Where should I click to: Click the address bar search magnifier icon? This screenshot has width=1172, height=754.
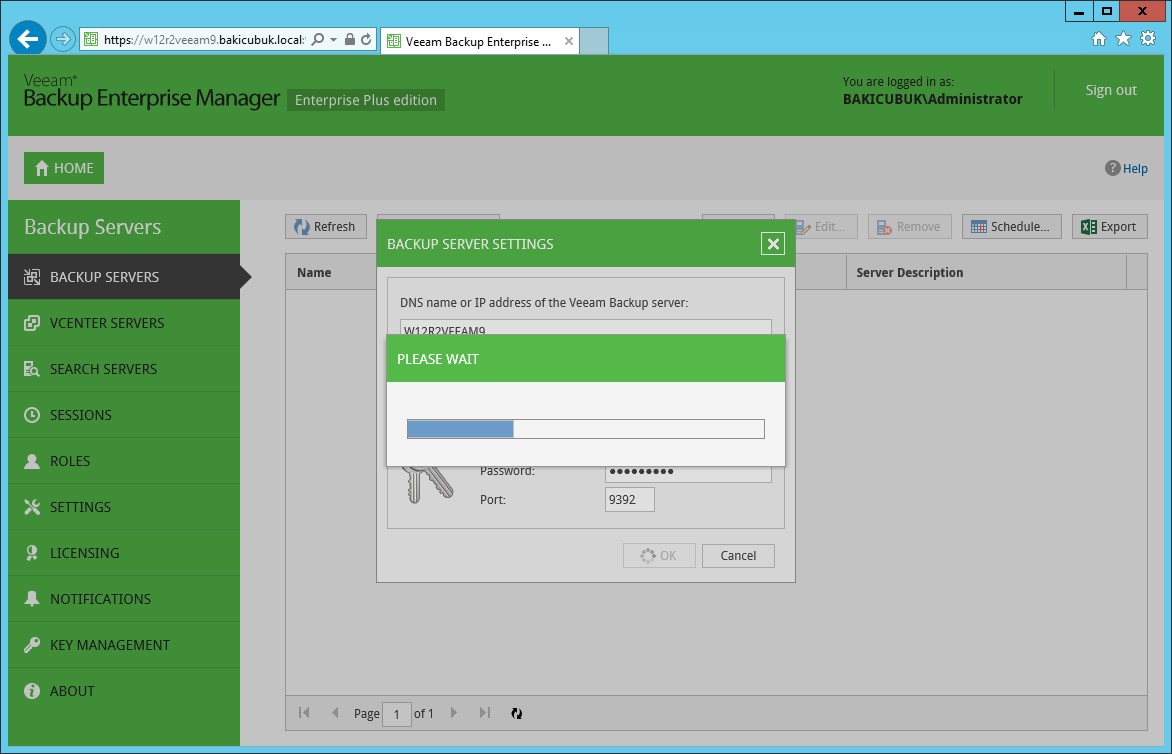point(318,40)
